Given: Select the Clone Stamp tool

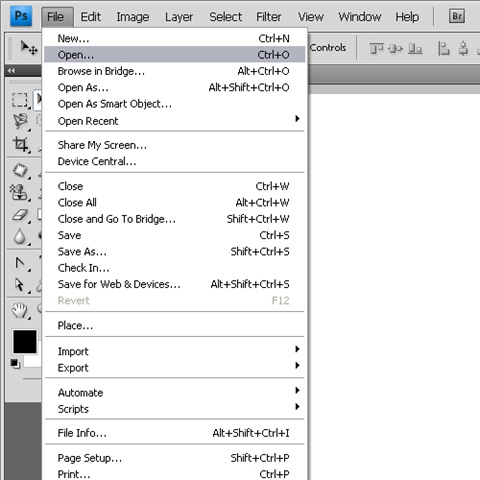Looking at the screenshot, I should [19, 192].
